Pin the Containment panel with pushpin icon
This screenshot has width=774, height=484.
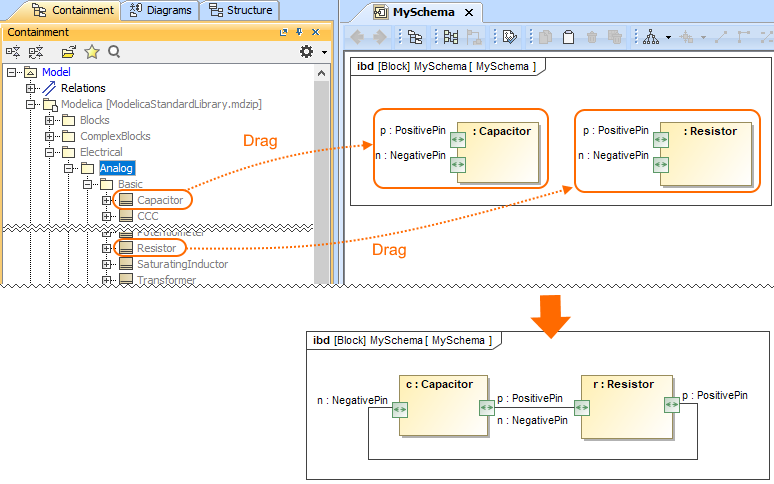pyautogui.click(x=298, y=33)
